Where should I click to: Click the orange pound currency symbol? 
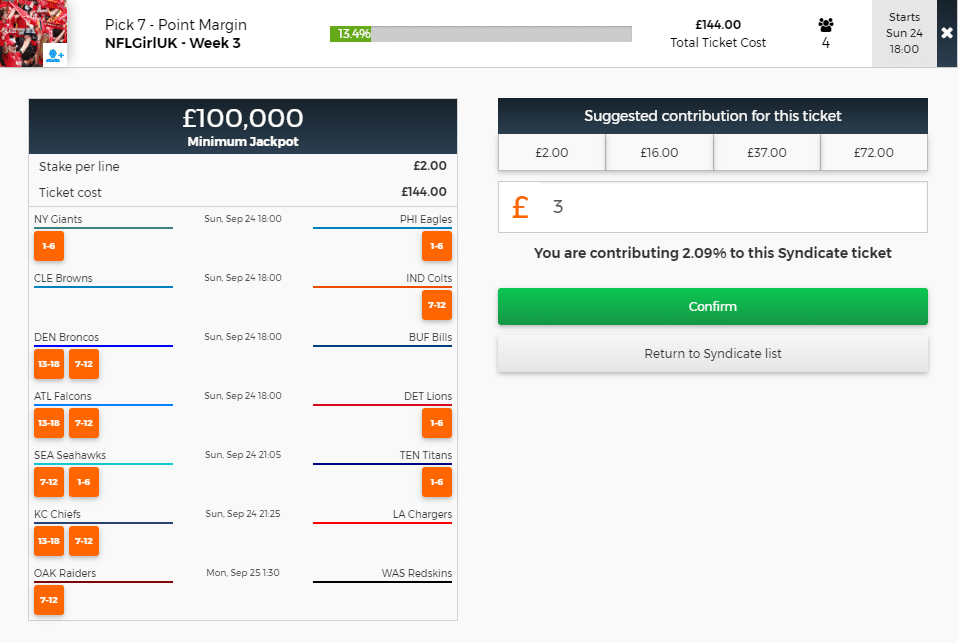520,207
